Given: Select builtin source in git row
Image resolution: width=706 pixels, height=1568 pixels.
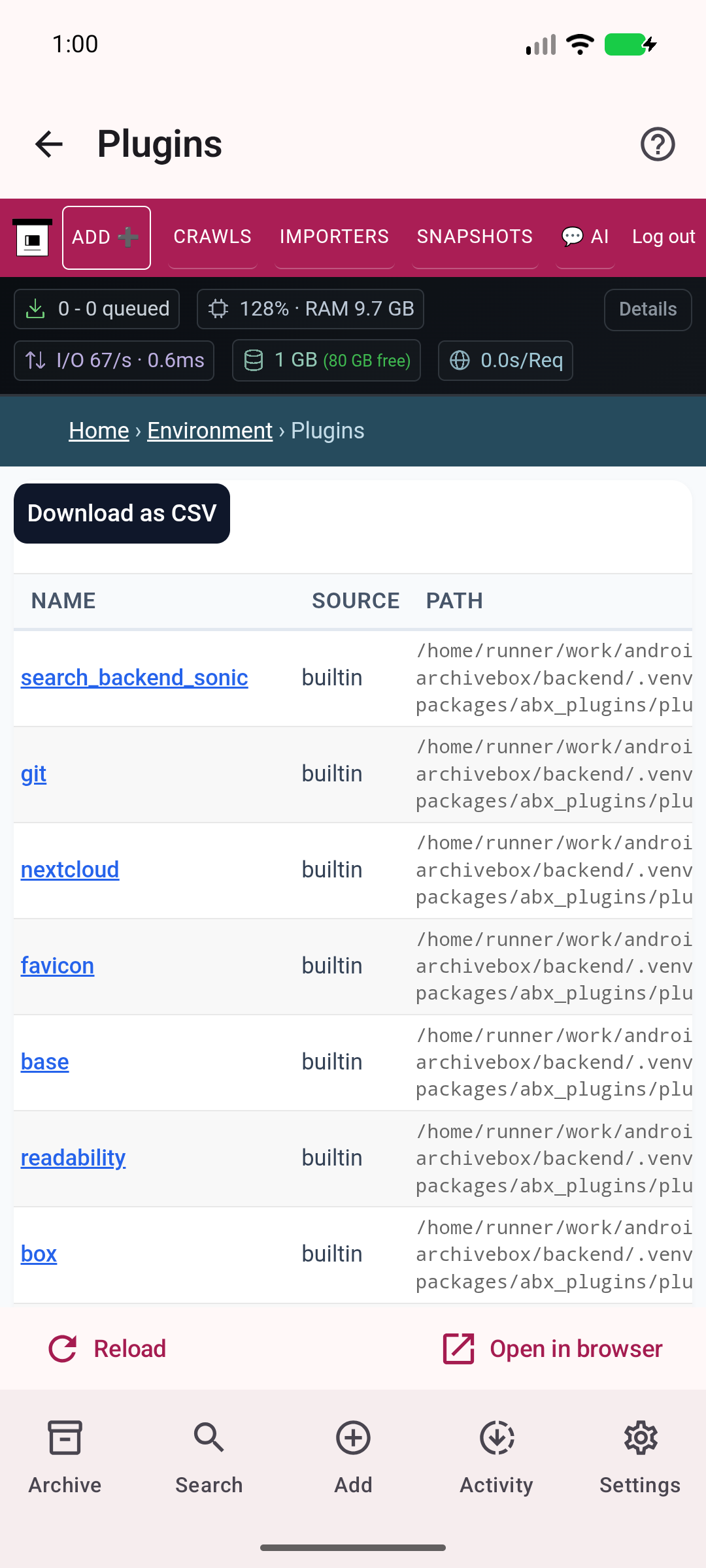Looking at the screenshot, I should (x=332, y=774).
